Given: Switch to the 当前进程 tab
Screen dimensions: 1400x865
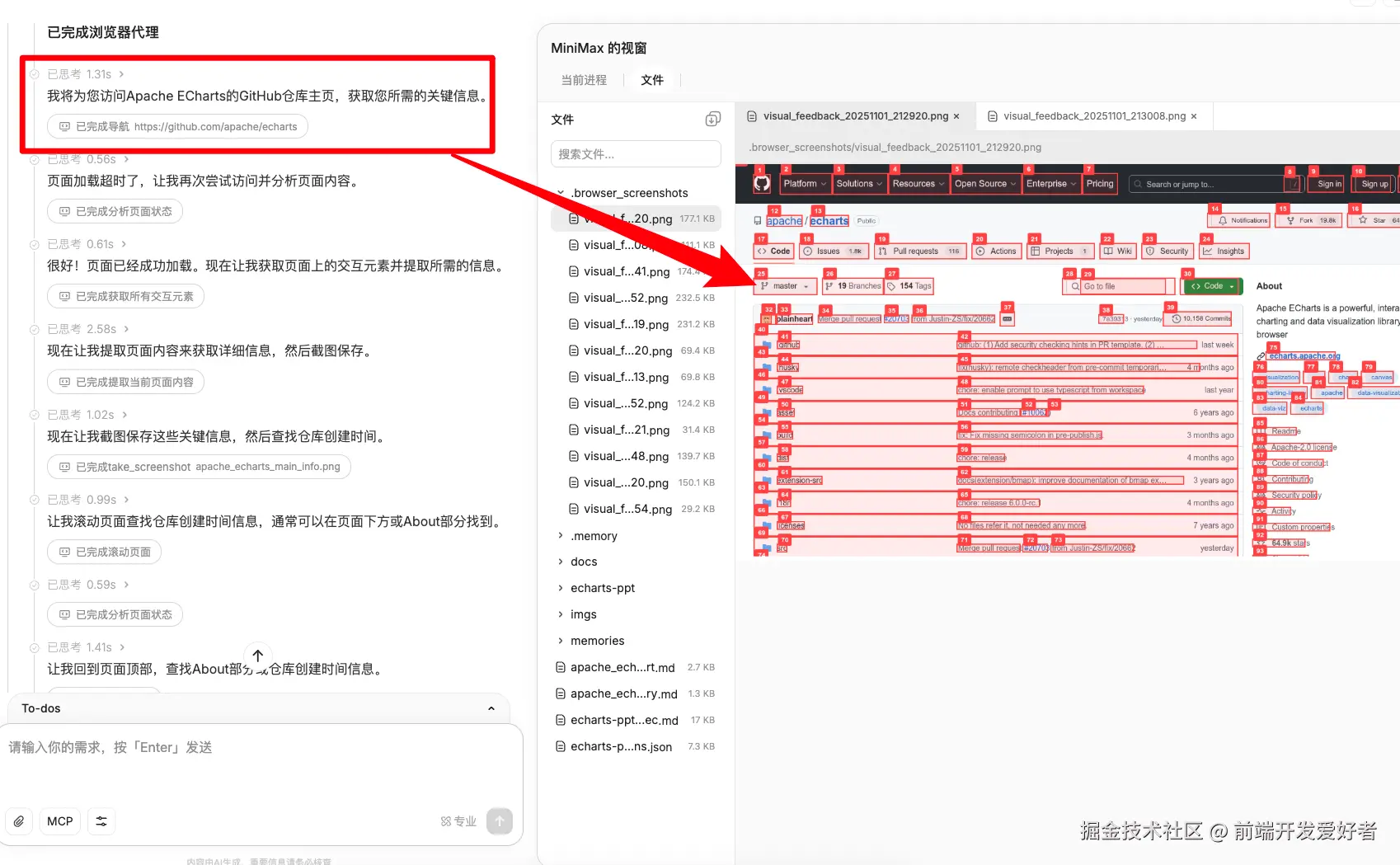Looking at the screenshot, I should (584, 80).
